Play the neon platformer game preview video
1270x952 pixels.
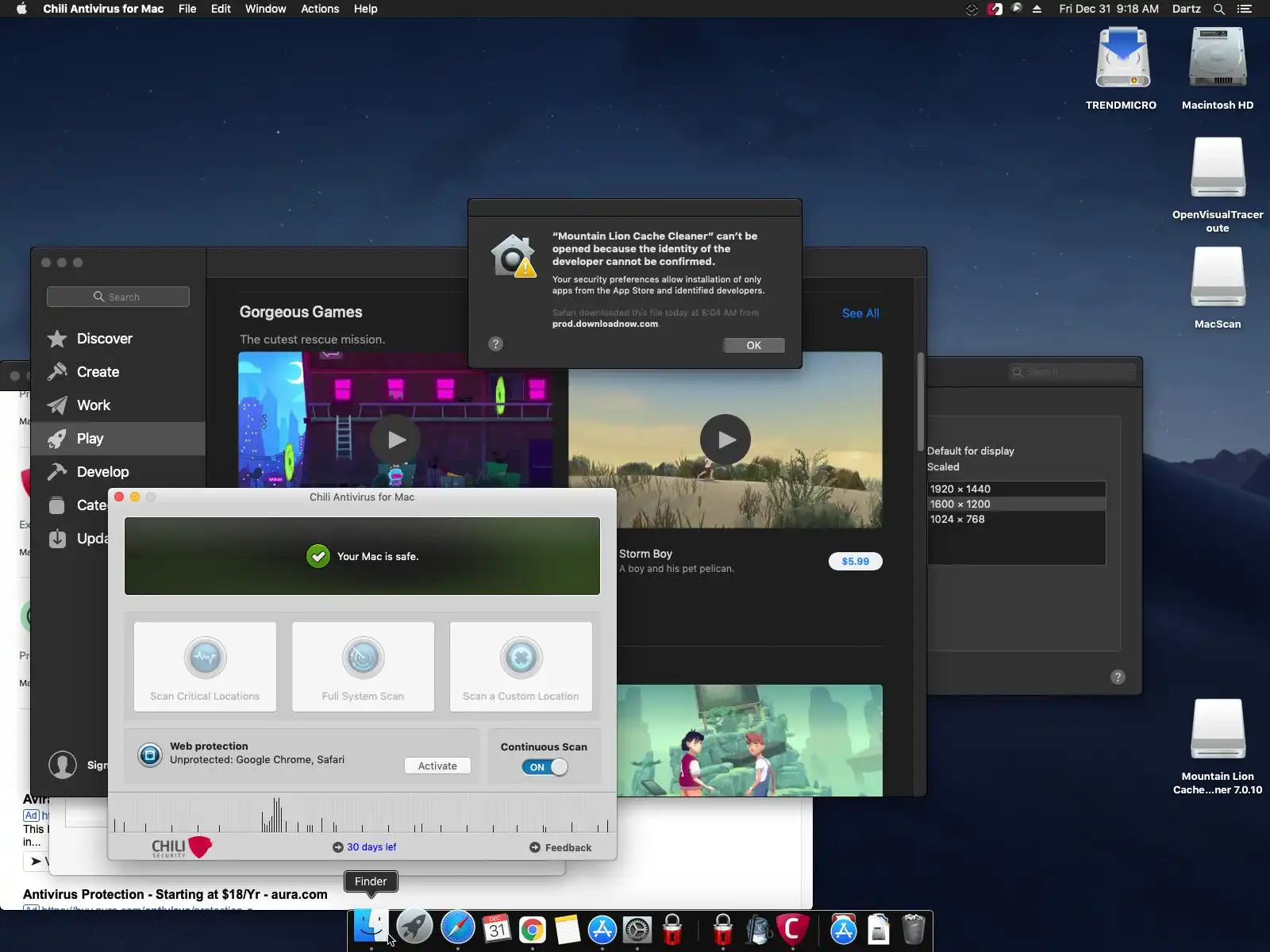coord(396,440)
